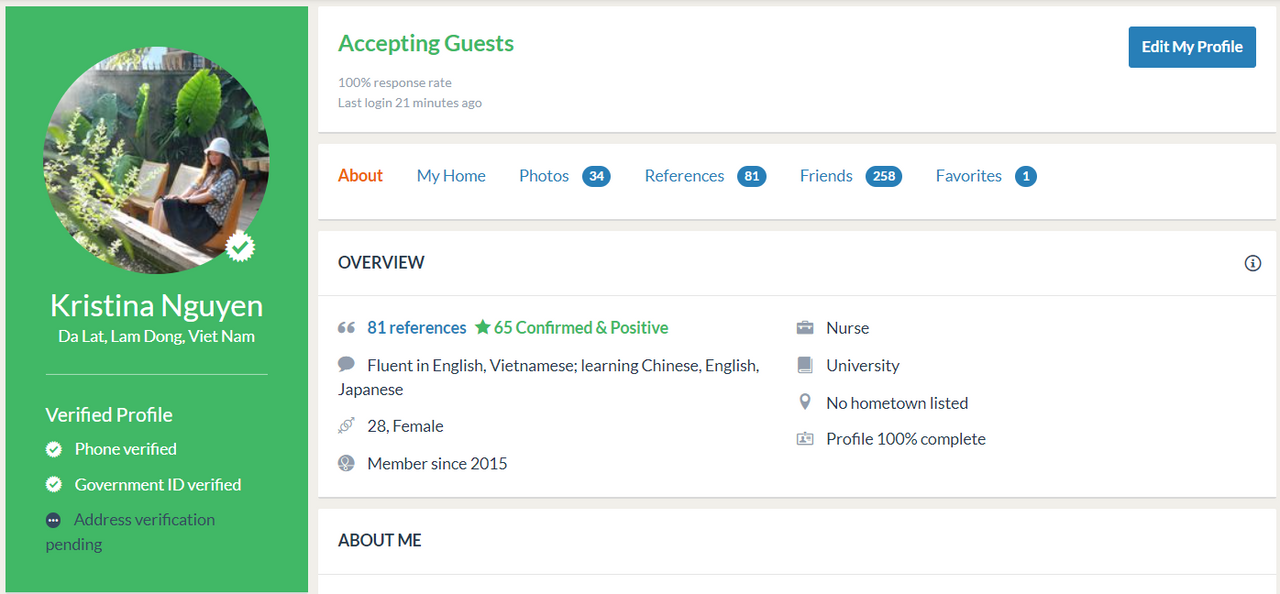Click the Favorites count badge
This screenshot has width=1280, height=594.
pyautogui.click(x=1025, y=176)
